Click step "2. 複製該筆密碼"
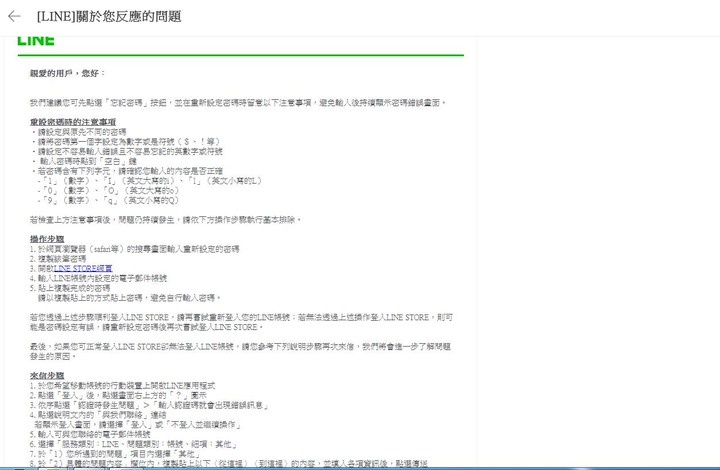The image size is (720, 470). pyautogui.click(x=58, y=259)
